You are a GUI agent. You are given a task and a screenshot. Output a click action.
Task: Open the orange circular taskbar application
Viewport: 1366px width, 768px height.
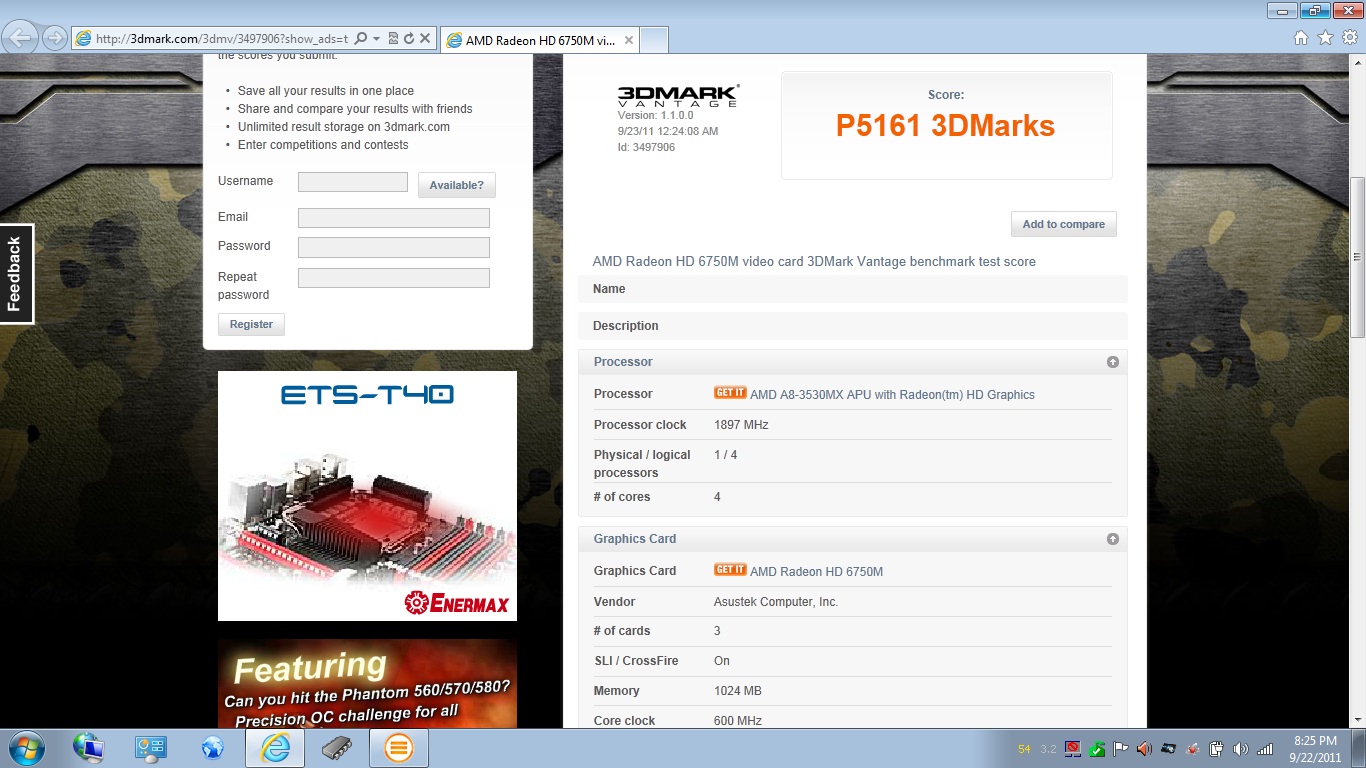pyautogui.click(x=398, y=748)
